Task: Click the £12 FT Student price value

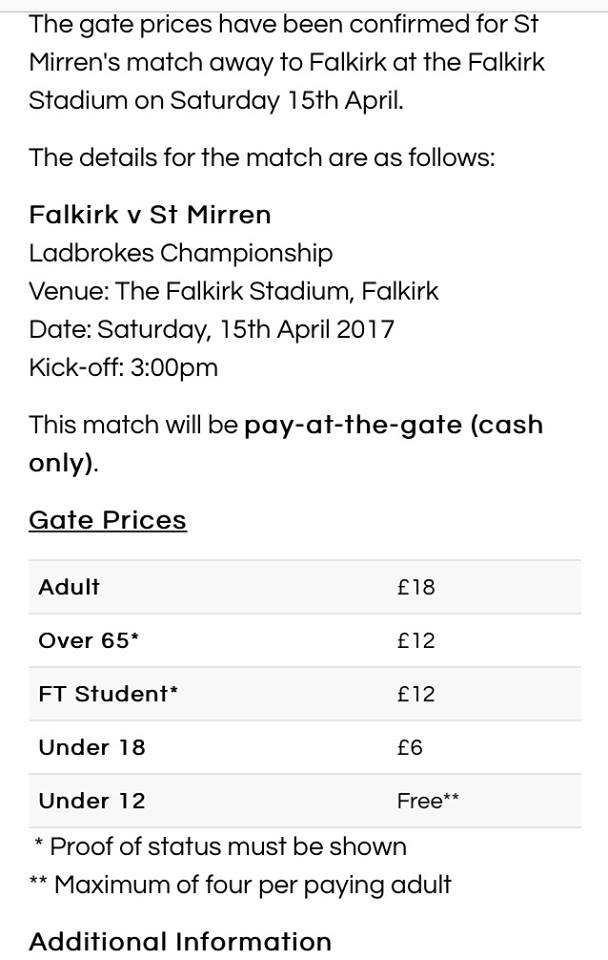Action: (x=416, y=694)
